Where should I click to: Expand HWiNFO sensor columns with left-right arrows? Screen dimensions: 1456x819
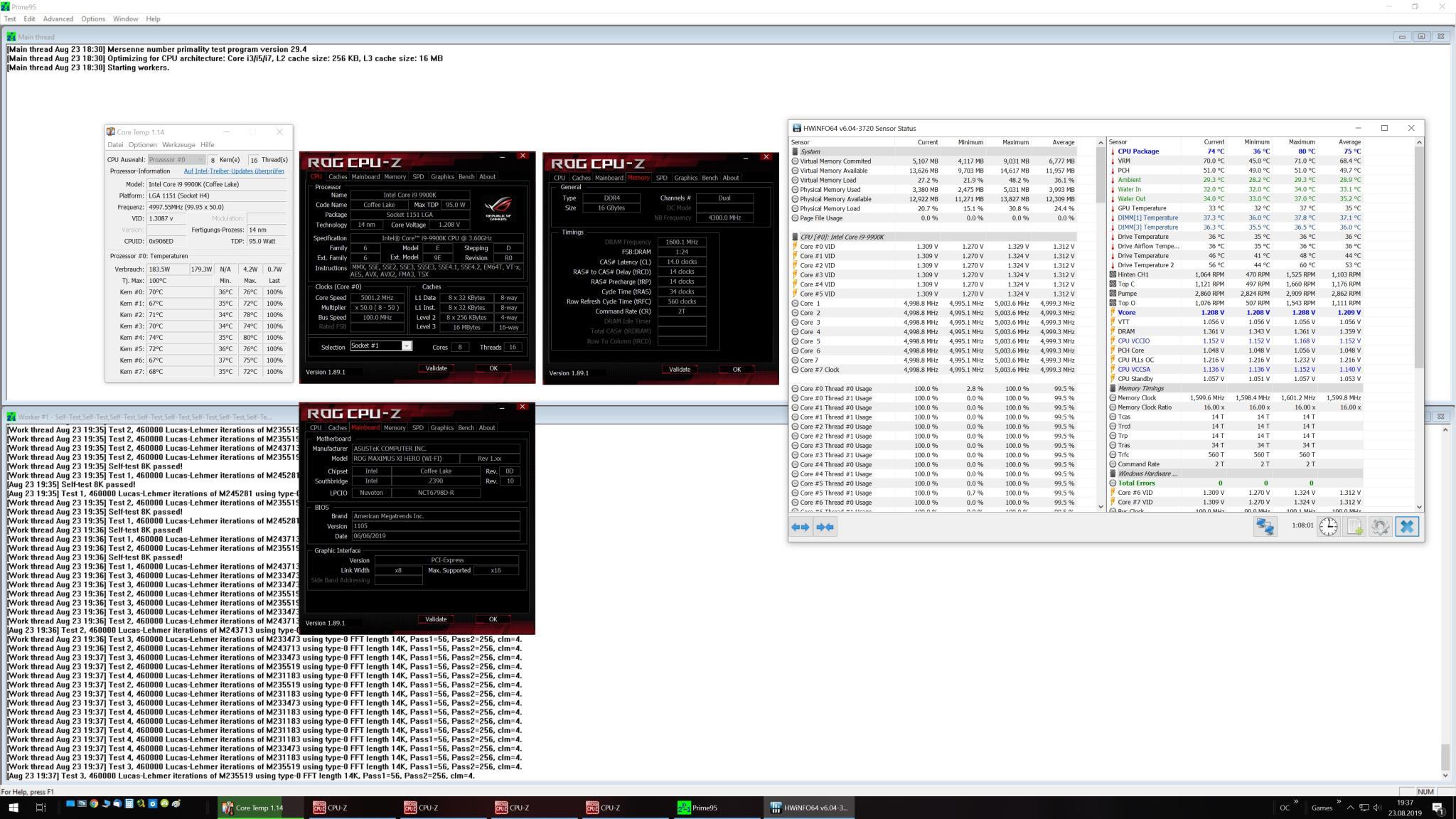[x=801, y=527]
